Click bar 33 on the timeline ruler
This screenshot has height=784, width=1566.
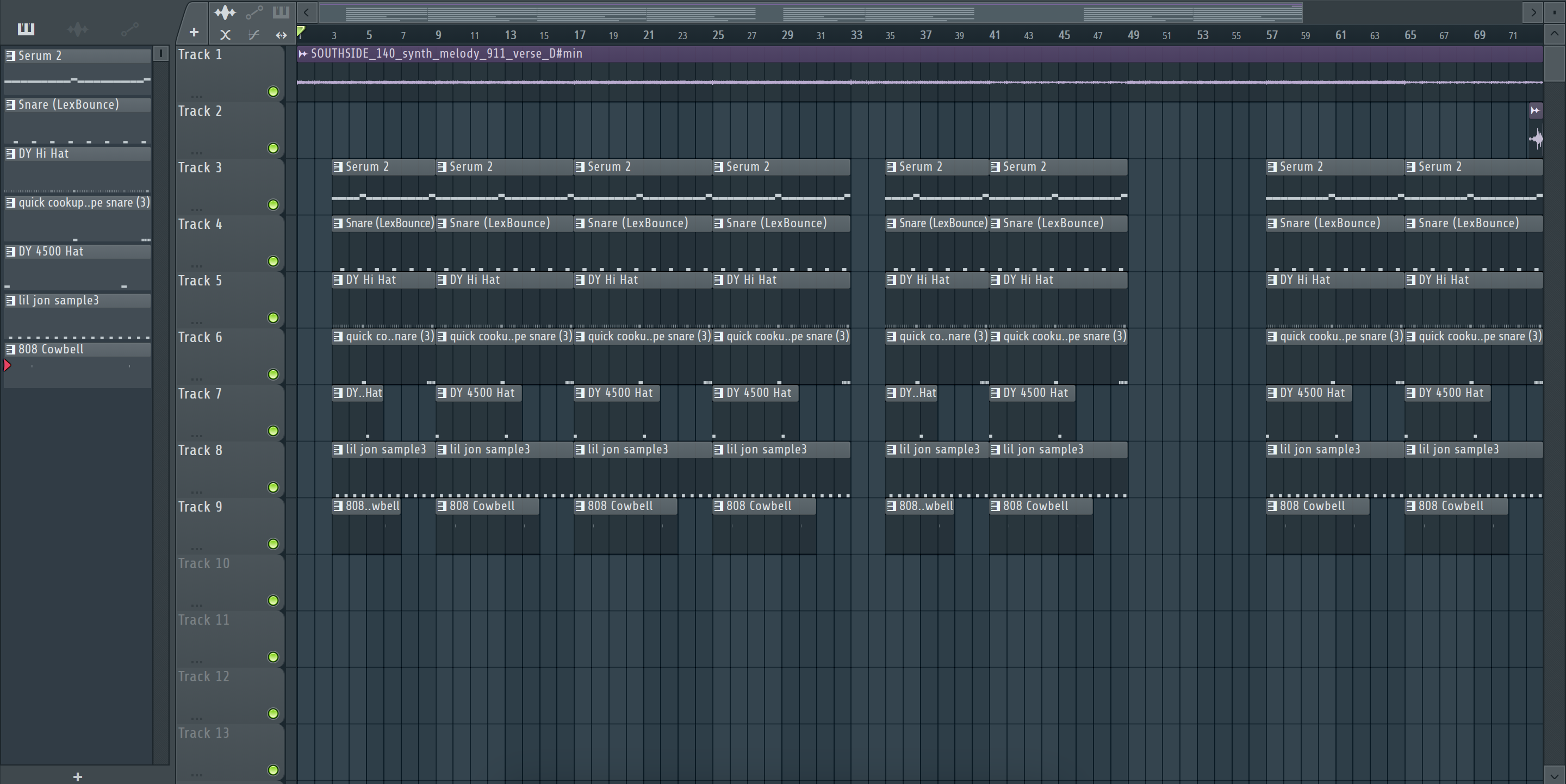(856, 35)
